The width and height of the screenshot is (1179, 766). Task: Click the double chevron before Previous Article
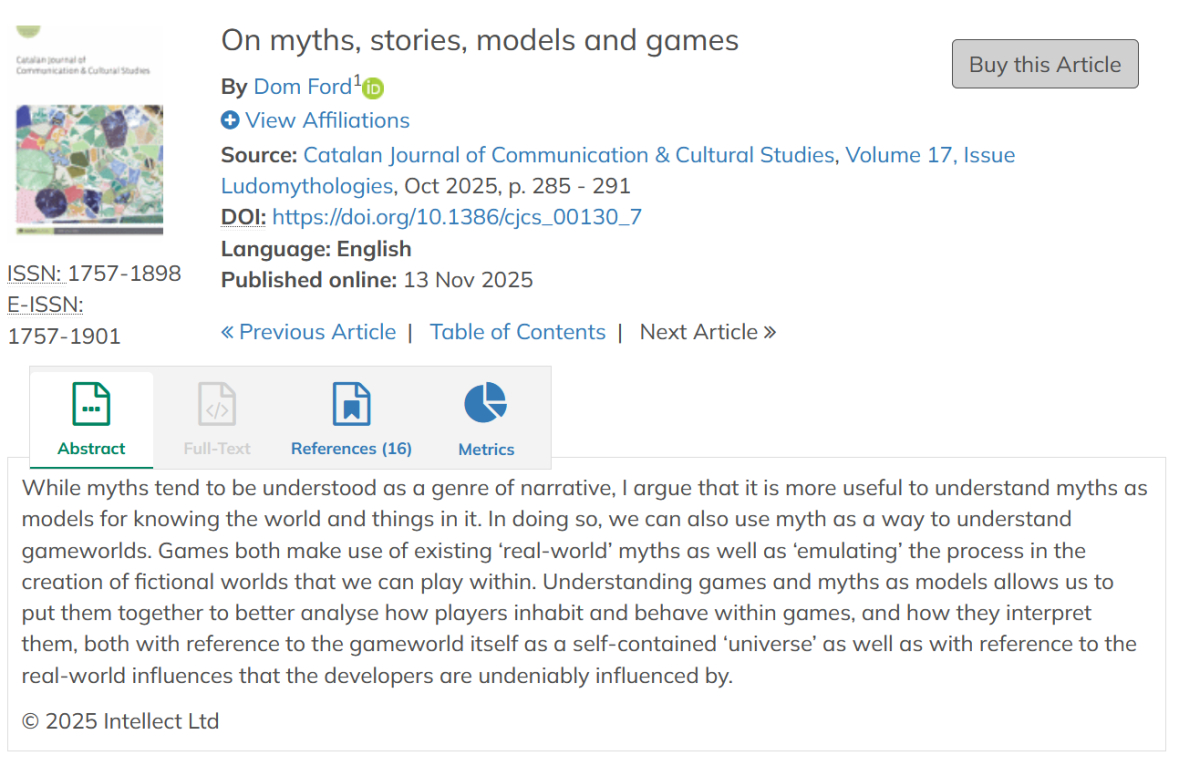[x=227, y=332]
